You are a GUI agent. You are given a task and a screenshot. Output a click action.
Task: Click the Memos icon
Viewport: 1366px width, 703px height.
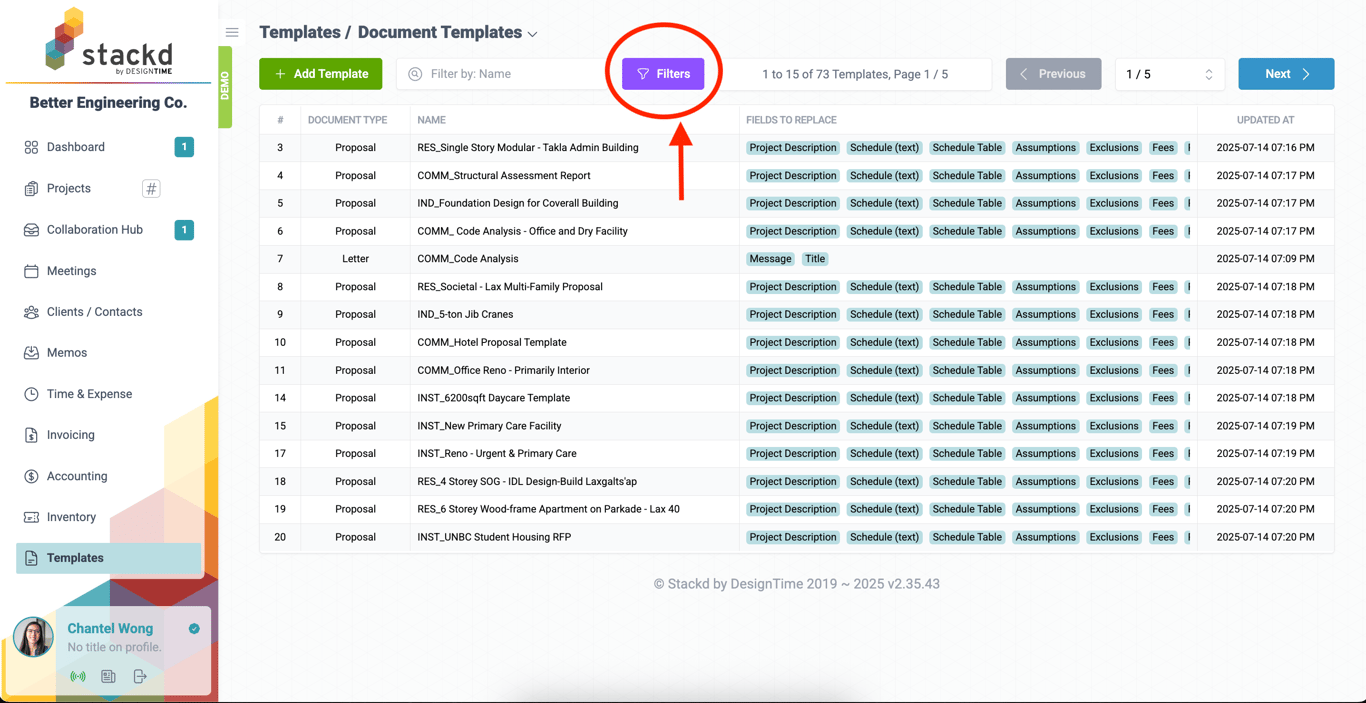click(31, 353)
